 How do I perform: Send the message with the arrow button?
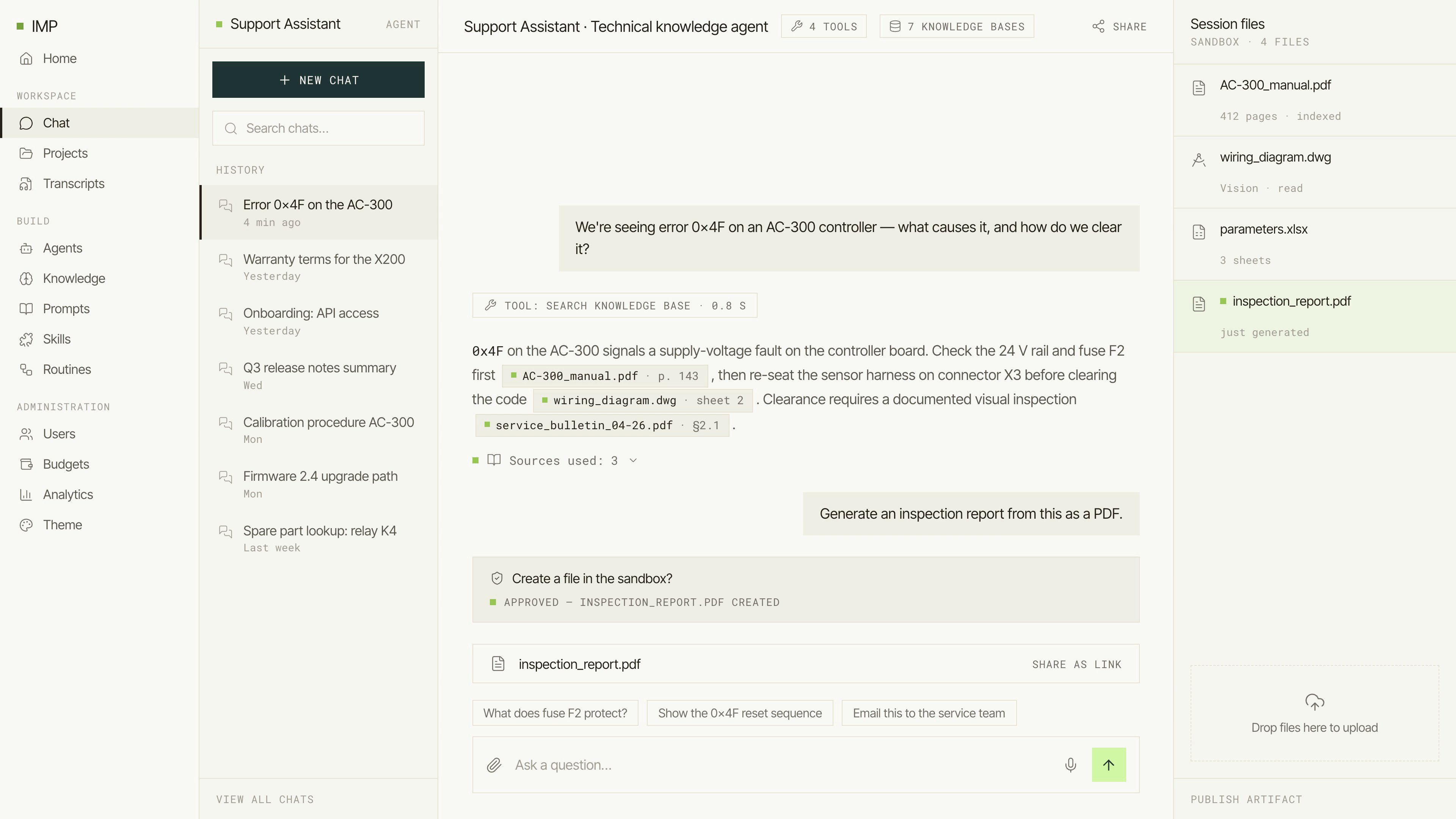1108,765
